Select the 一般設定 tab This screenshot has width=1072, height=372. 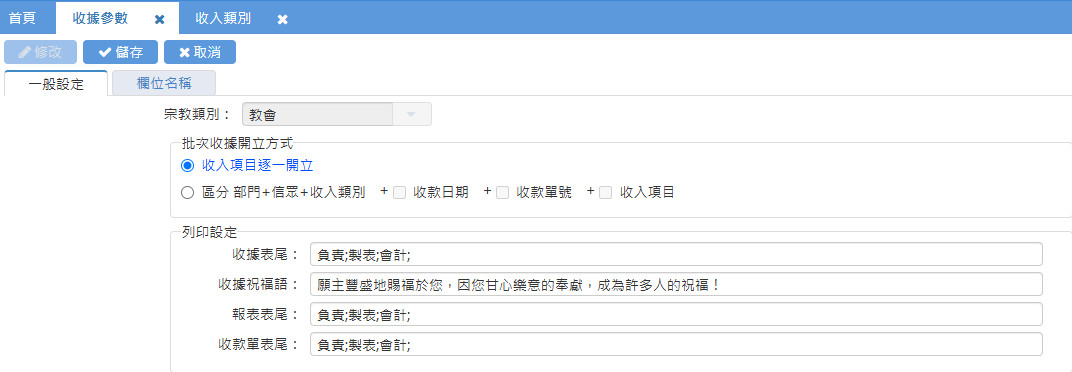(x=56, y=84)
